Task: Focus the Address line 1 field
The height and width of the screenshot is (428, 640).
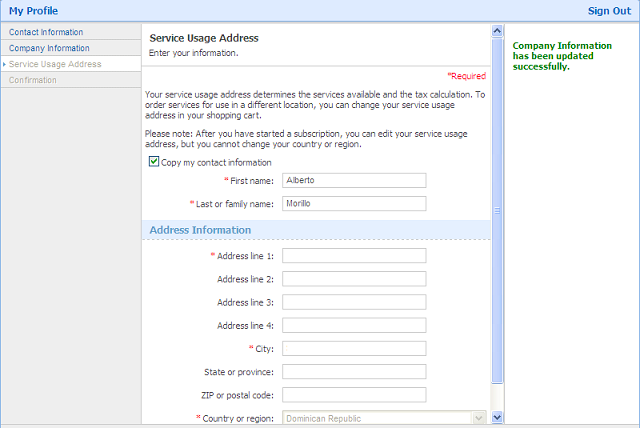Action: tap(354, 256)
